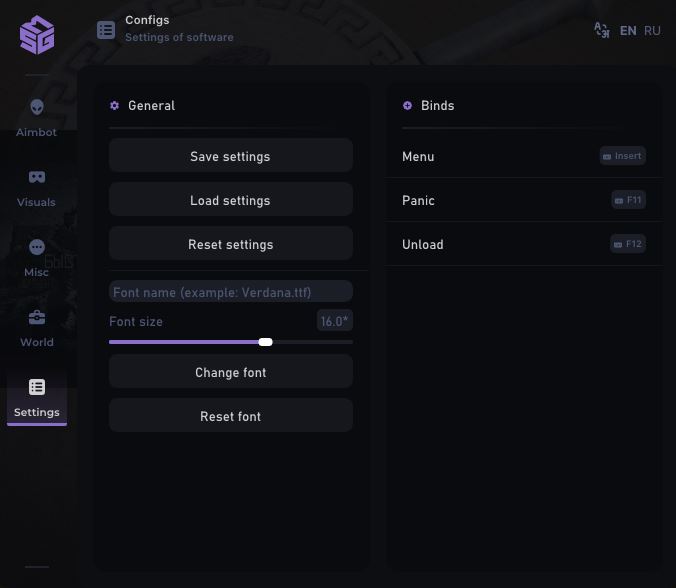
Task: Open the Aimbot alien icon
Action: point(37,107)
